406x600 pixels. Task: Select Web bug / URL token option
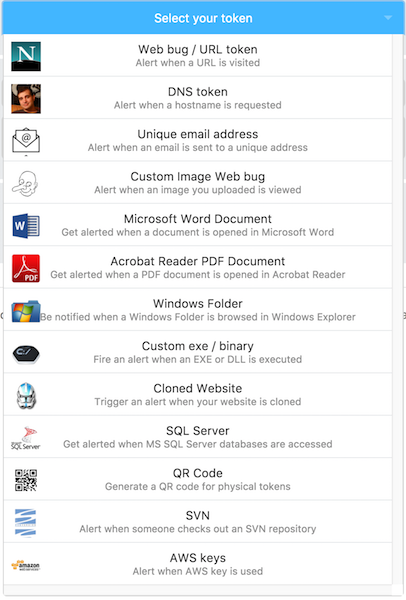pos(198,56)
